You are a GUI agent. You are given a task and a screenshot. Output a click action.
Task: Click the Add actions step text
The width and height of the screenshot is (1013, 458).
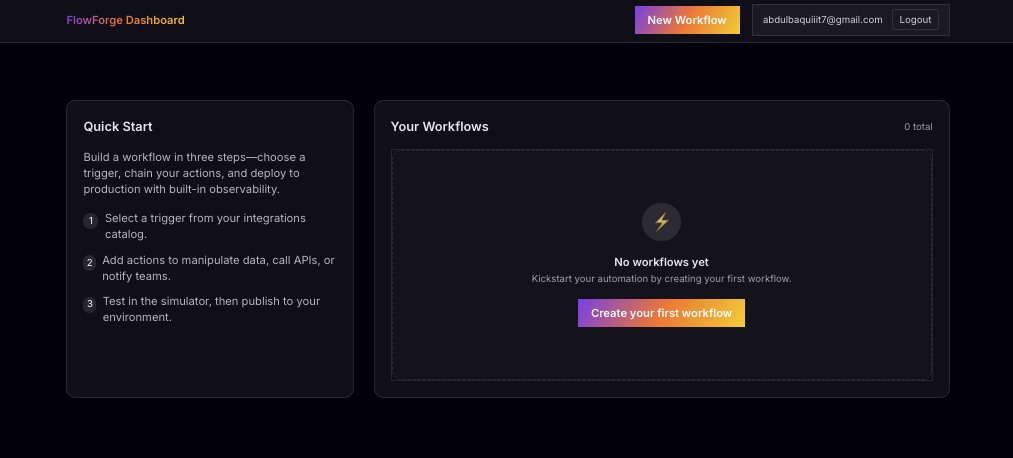click(x=218, y=267)
